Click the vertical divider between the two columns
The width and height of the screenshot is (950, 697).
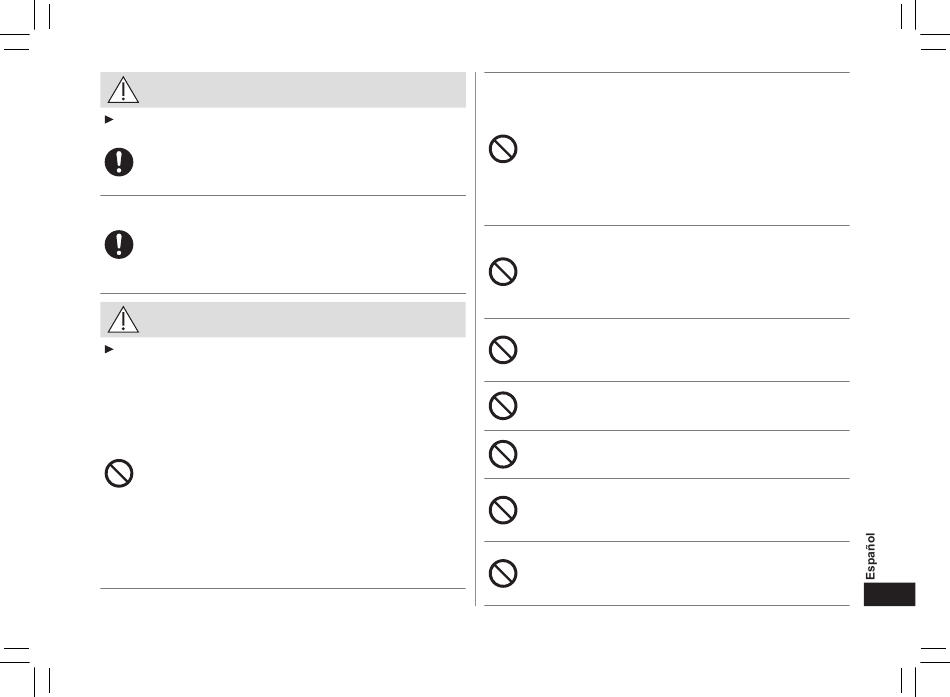pos(476,339)
